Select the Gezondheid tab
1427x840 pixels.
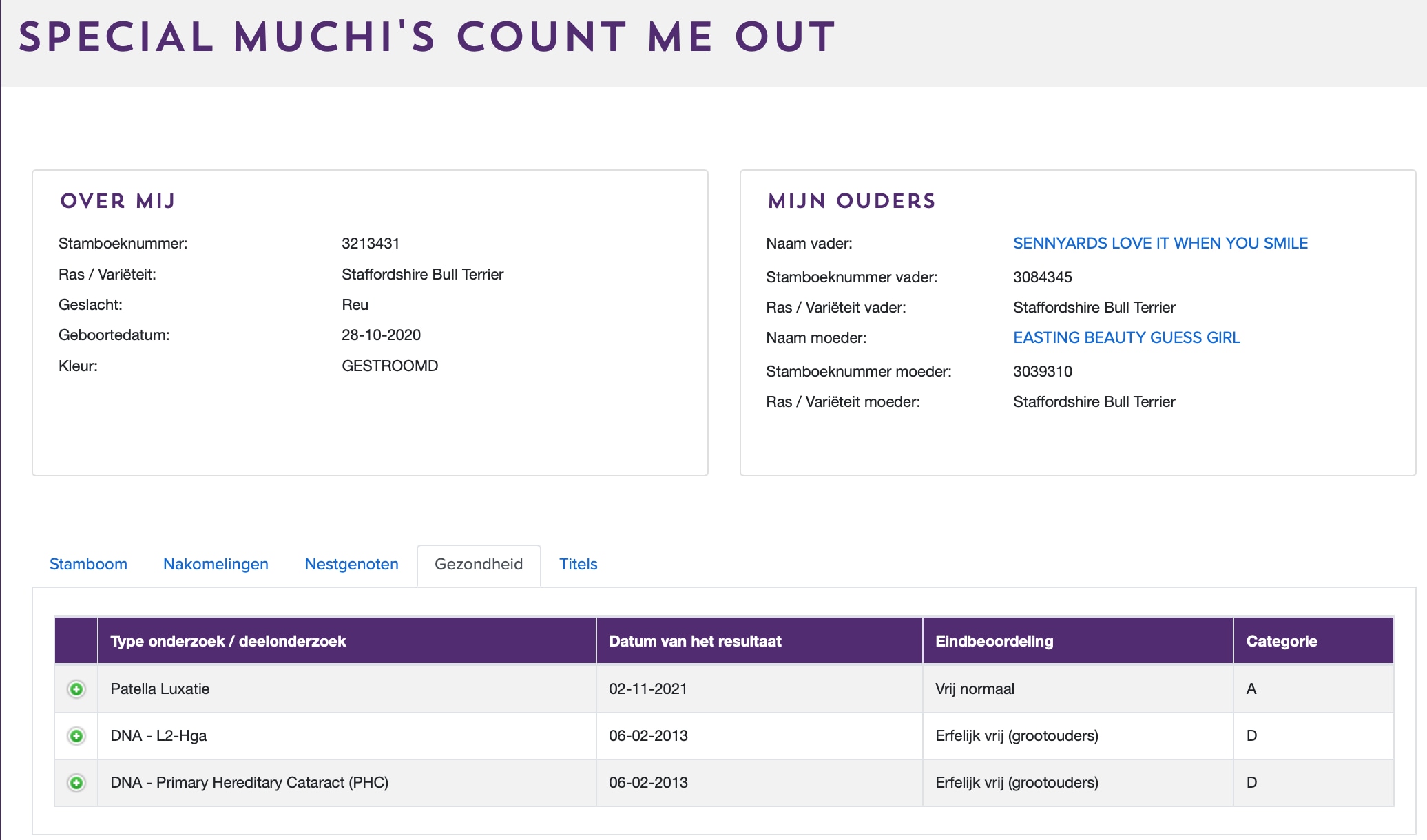(x=479, y=564)
